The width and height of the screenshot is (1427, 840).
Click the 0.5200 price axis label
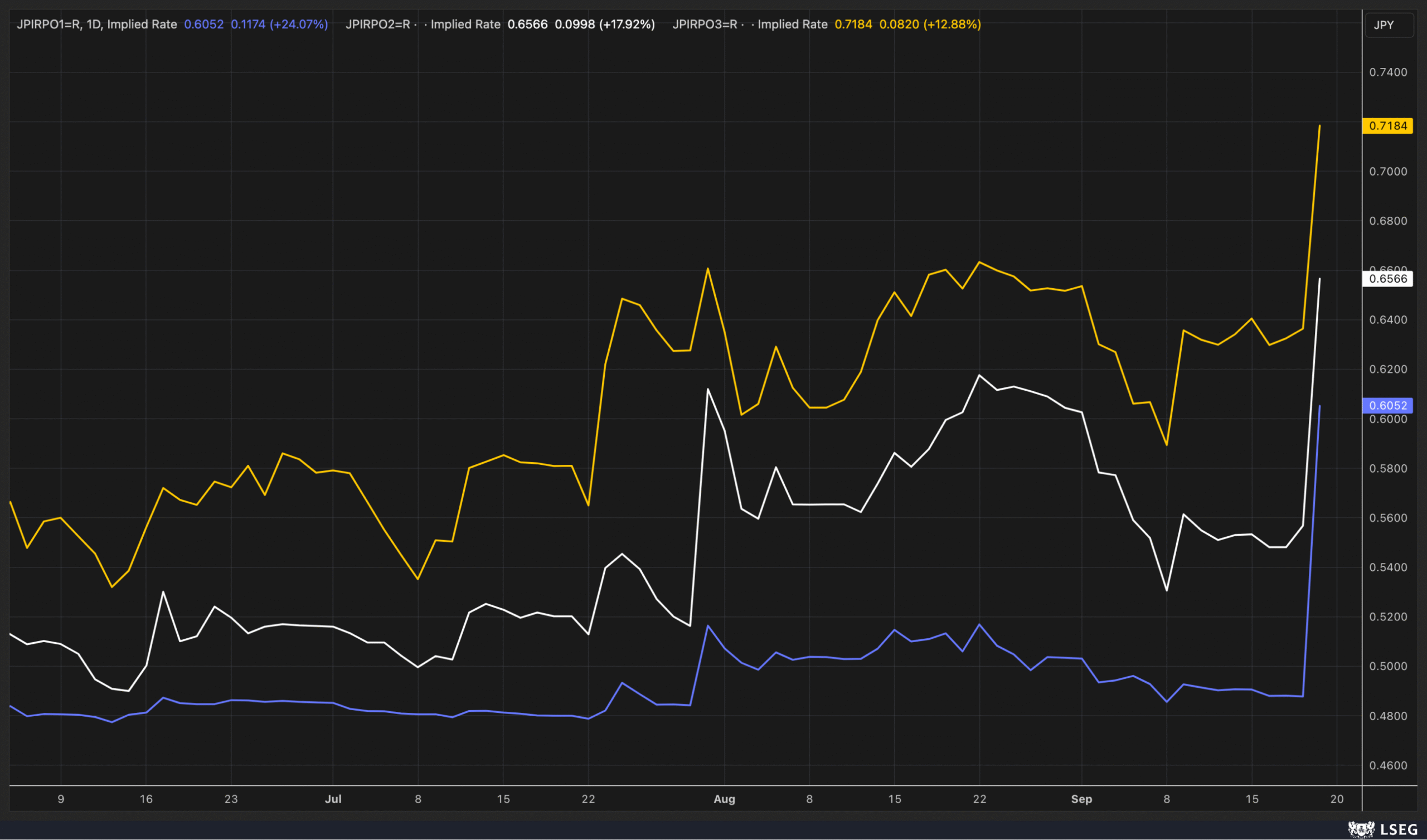[x=1388, y=617]
